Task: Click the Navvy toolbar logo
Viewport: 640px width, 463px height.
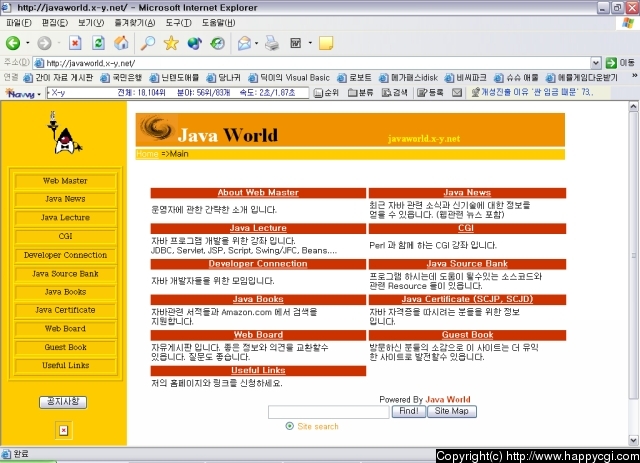Action: (20, 93)
